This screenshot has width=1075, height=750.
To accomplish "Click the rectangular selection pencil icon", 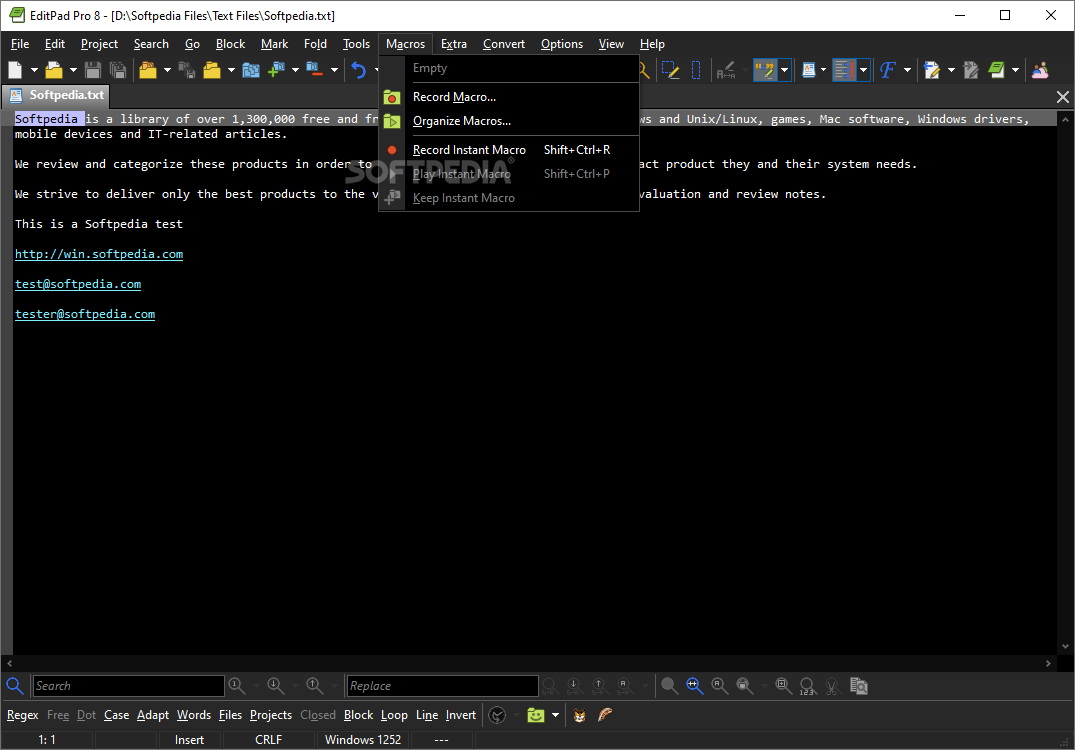I will pos(670,70).
